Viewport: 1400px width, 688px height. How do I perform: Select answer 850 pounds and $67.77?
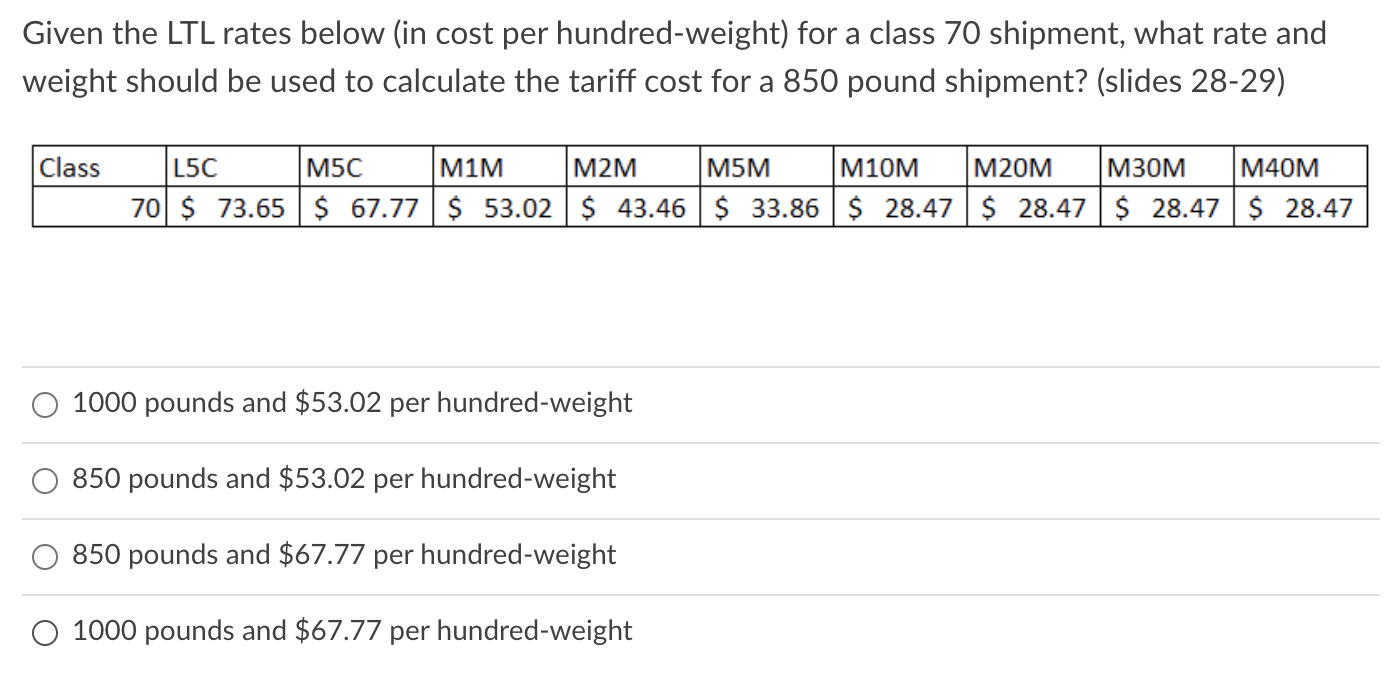pos(44,557)
